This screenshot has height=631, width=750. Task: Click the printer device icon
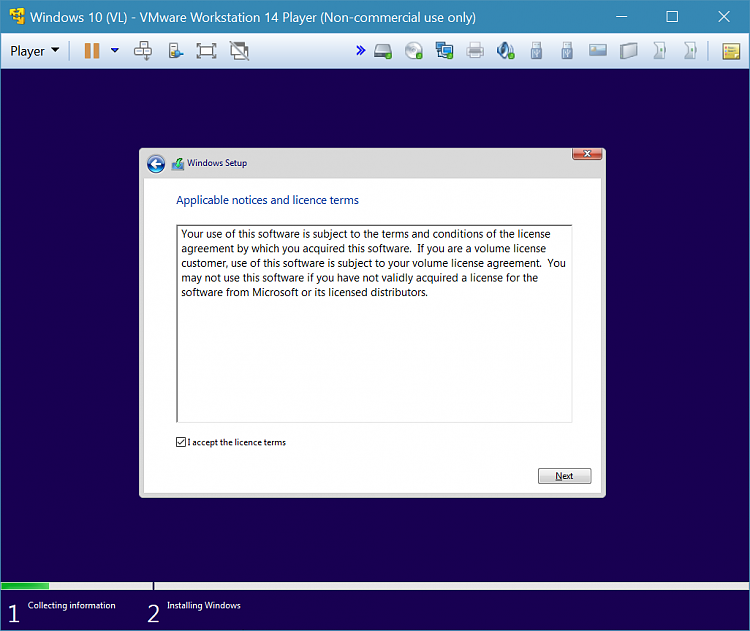point(475,51)
